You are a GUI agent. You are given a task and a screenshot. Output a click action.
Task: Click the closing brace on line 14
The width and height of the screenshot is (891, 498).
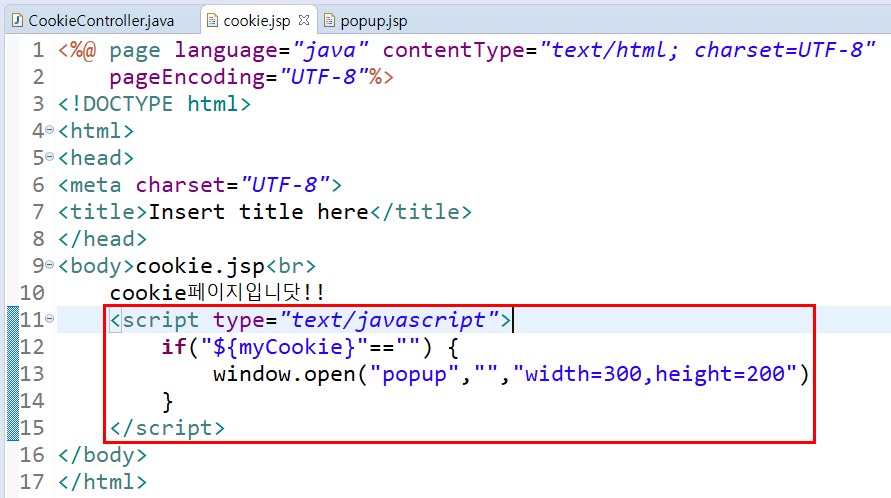point(167,401)
